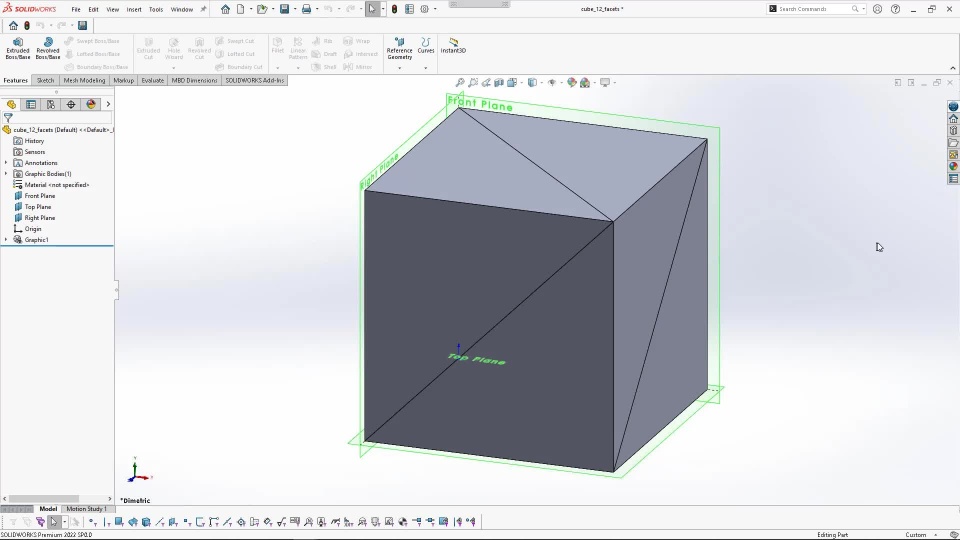
Task: Select Front Plane in feature tree
Action: pyautogui.click(x=40, y=196)
